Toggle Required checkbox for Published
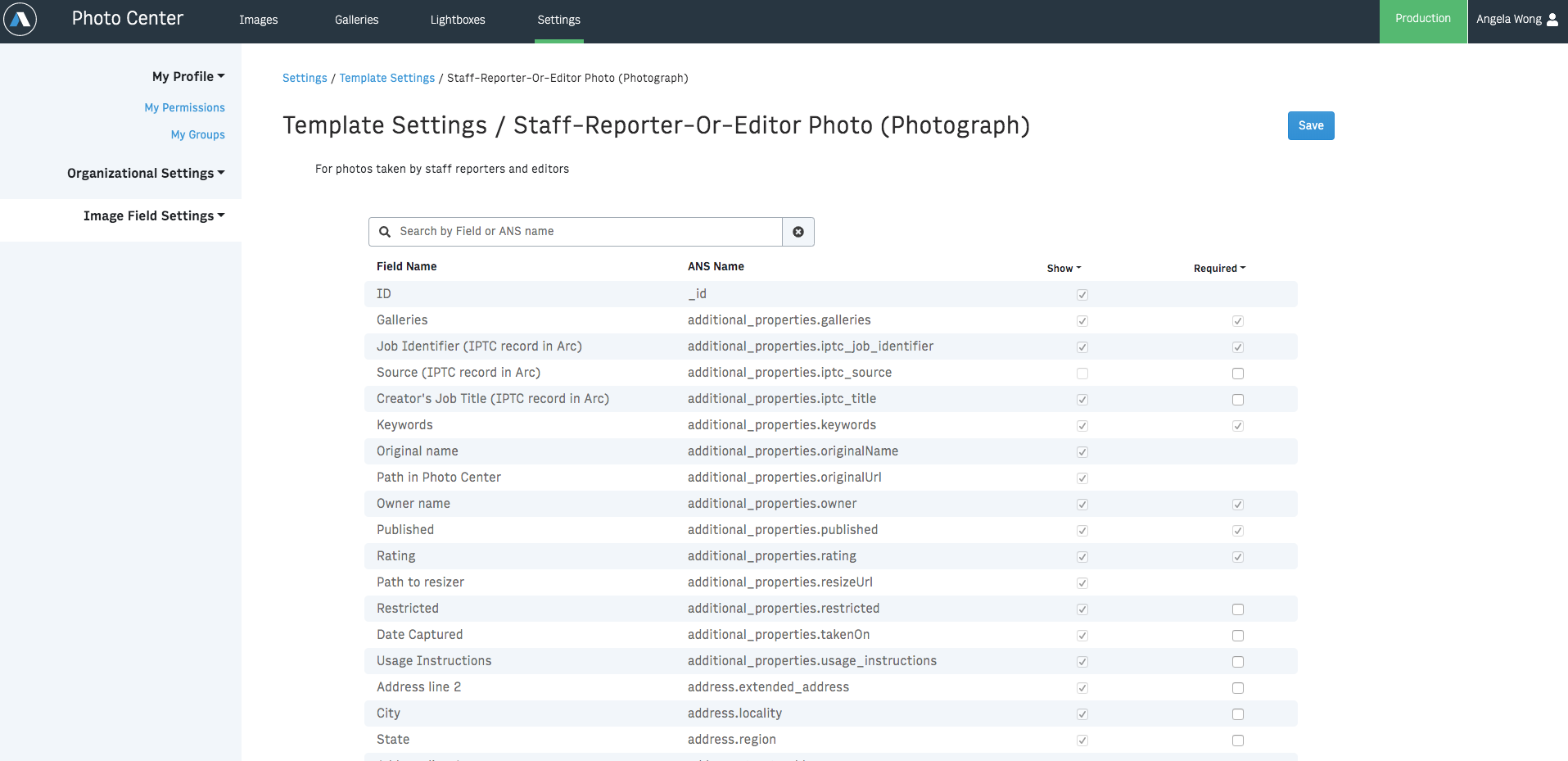The width and height of the screenshot is (1568, 761). click(1238, 531)
